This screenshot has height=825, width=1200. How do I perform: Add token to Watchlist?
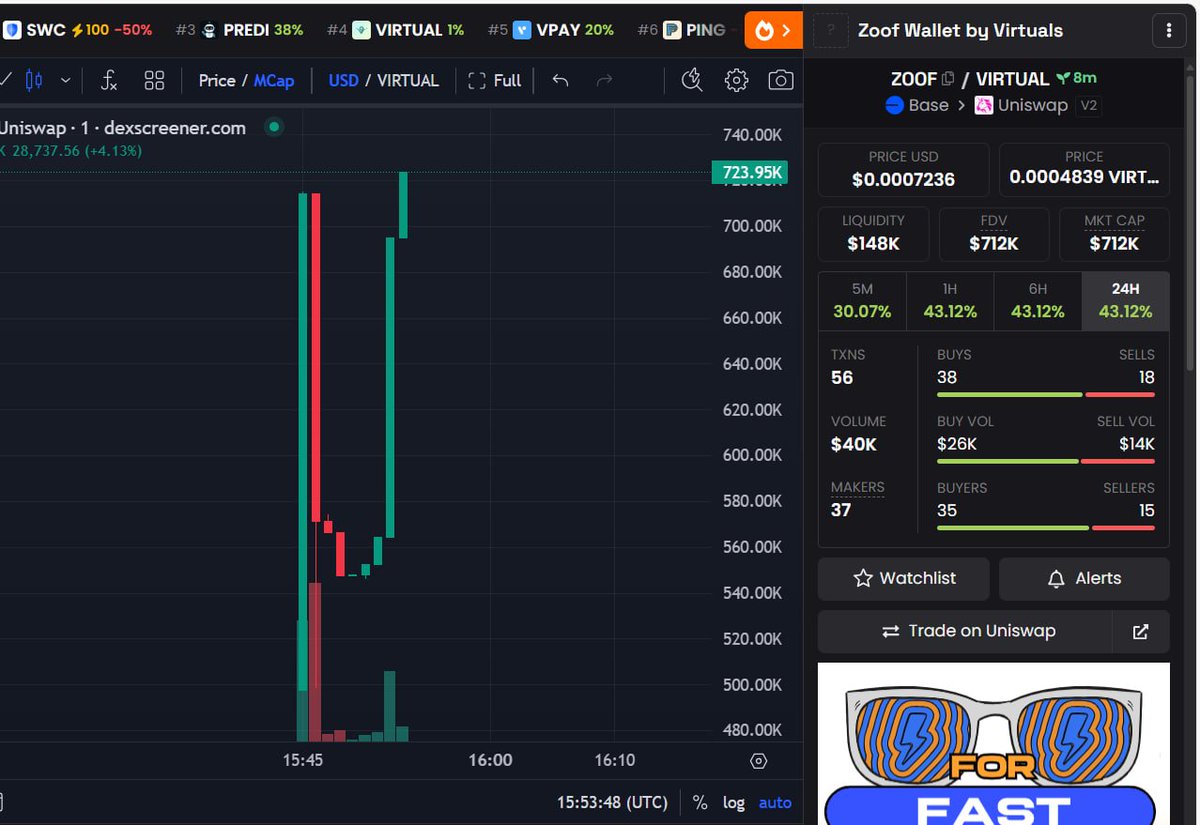click(x=904, y=578)
